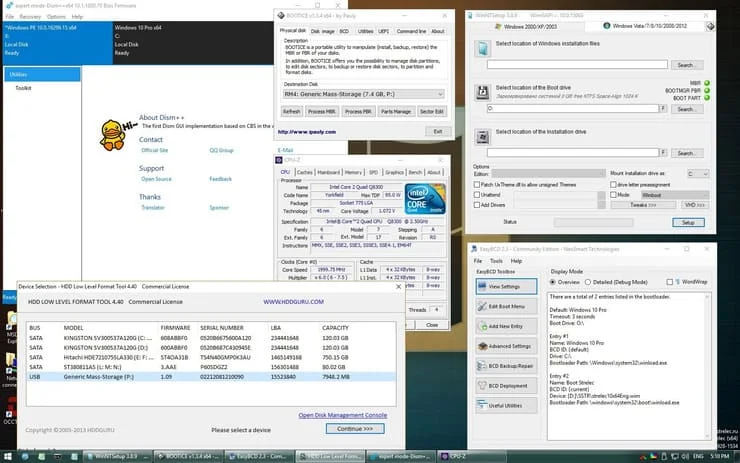
Task: Click F button beside Installation drive field
Action: [x=663, y=152]
